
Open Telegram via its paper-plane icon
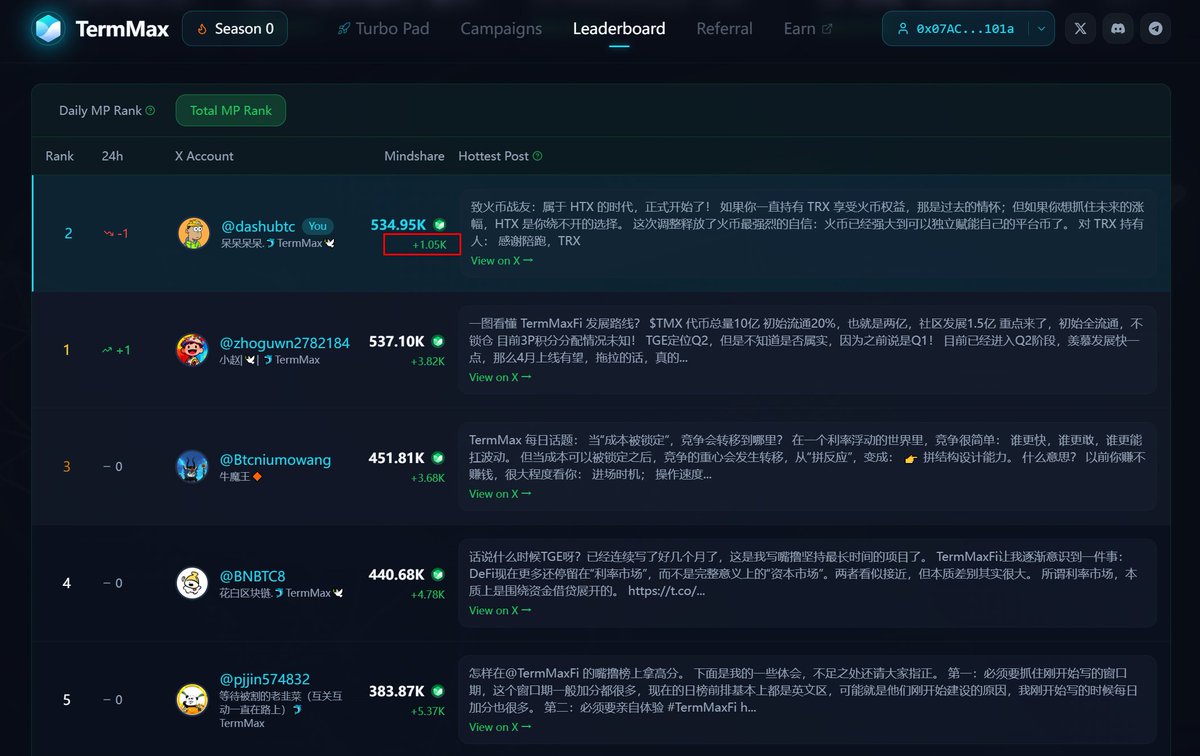tap(1156, 28)
